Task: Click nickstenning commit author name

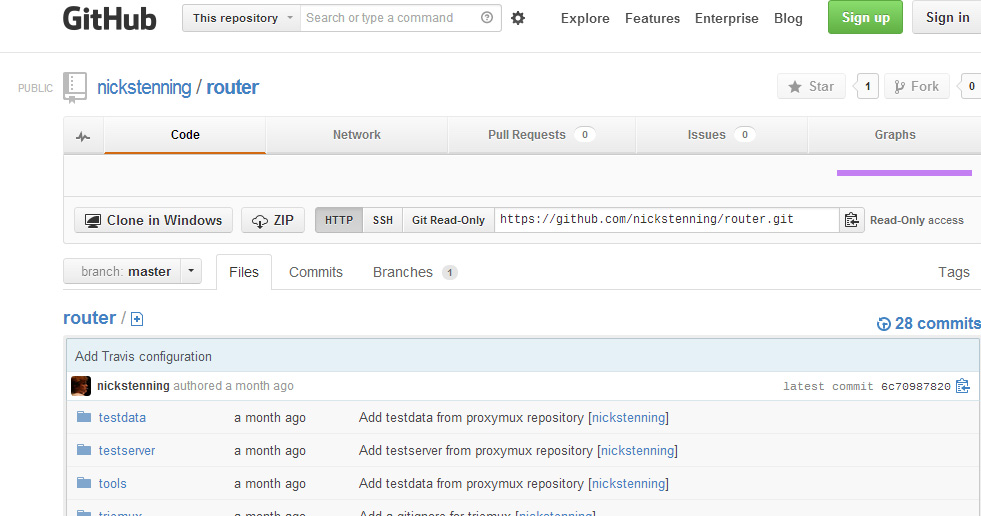Action: pyautogui.click(x=133, y=386)
